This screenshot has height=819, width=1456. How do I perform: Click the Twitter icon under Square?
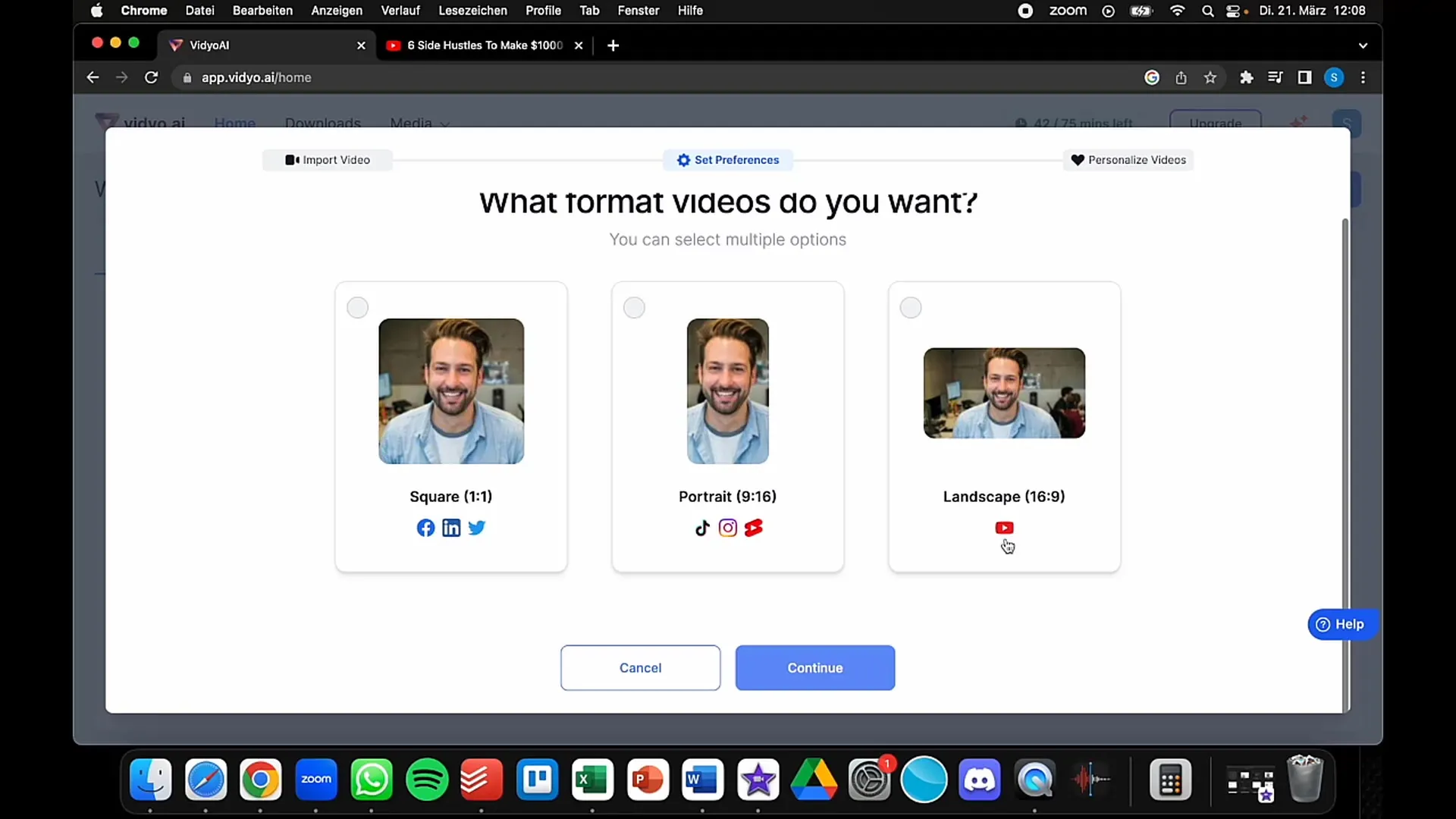476,528
